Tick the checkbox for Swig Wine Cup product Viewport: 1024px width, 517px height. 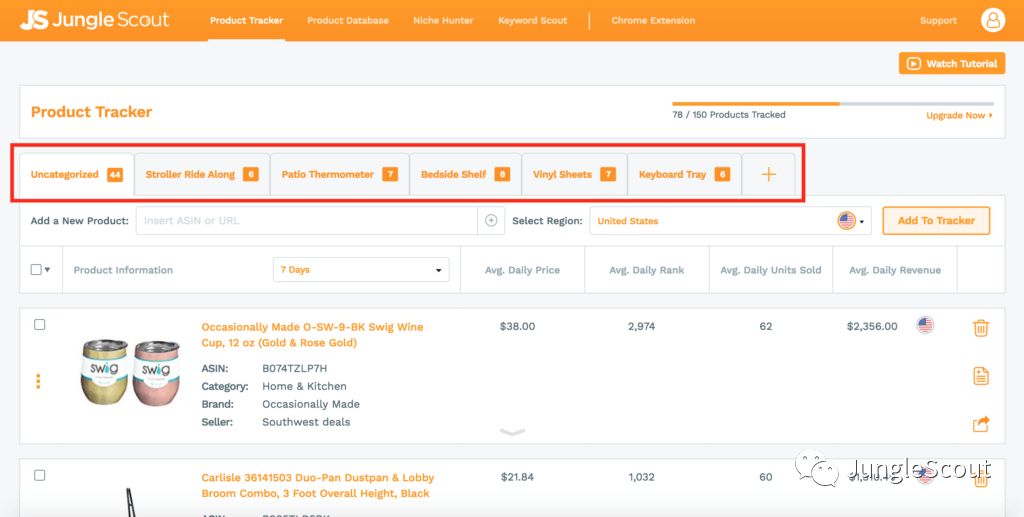click(x=40, y=325)
